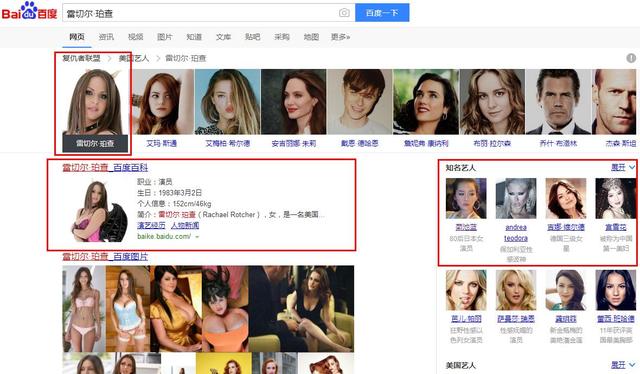The image size is (640, 374).
Task: Open the 采购 tab
Action: pos(282,37)
